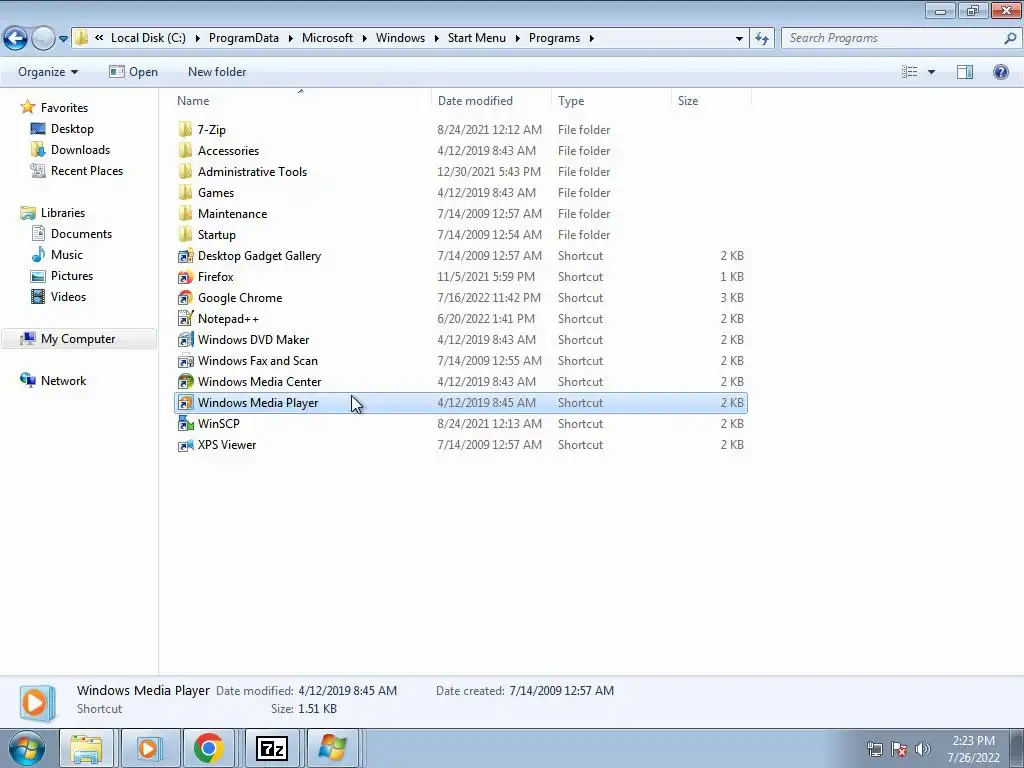Screen dimensions: 1024x768
Task: Select Music library in navigation pane
Action: point(67,255)
